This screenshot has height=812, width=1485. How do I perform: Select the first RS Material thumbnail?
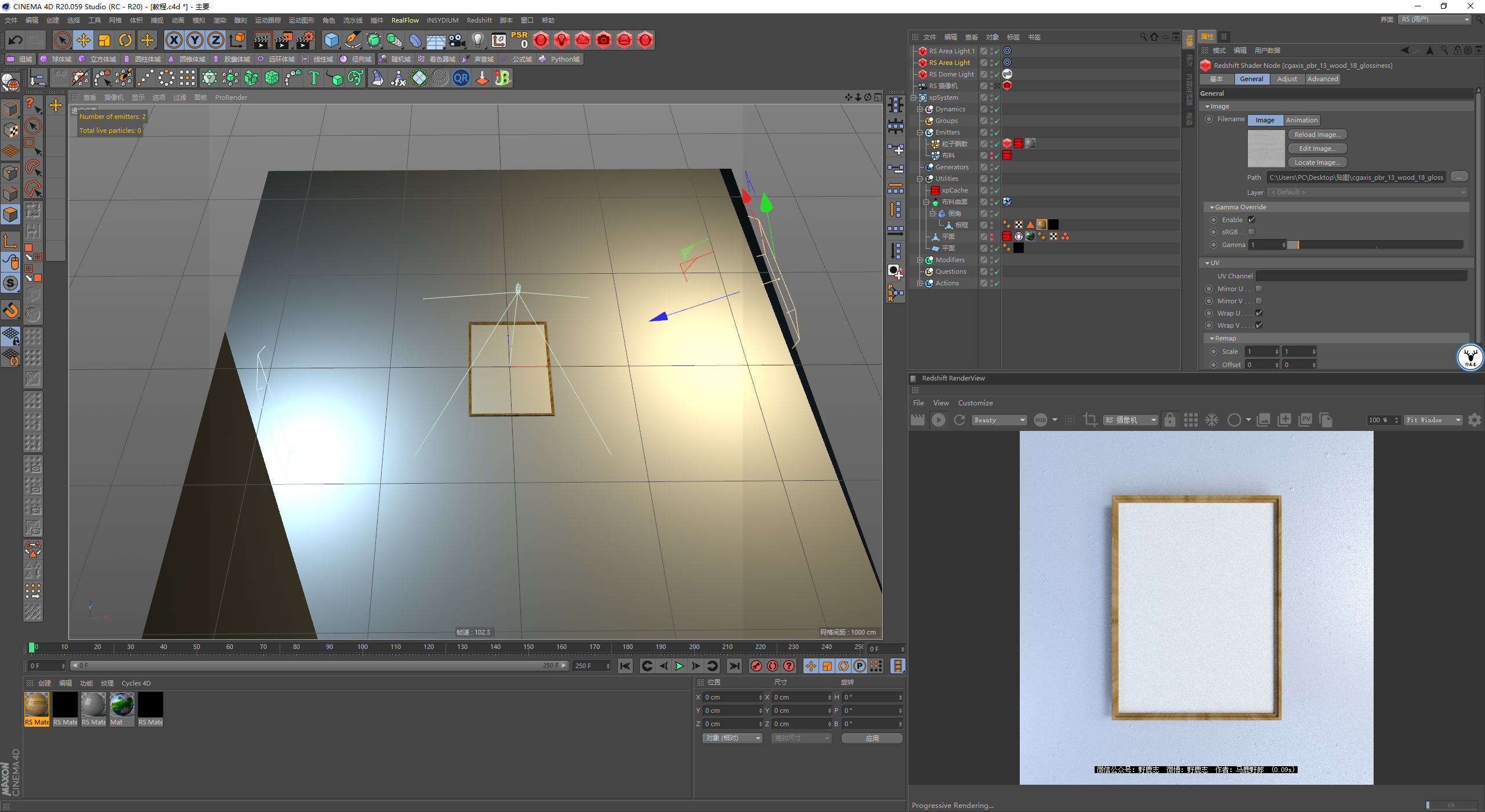(x=37, y=705)
